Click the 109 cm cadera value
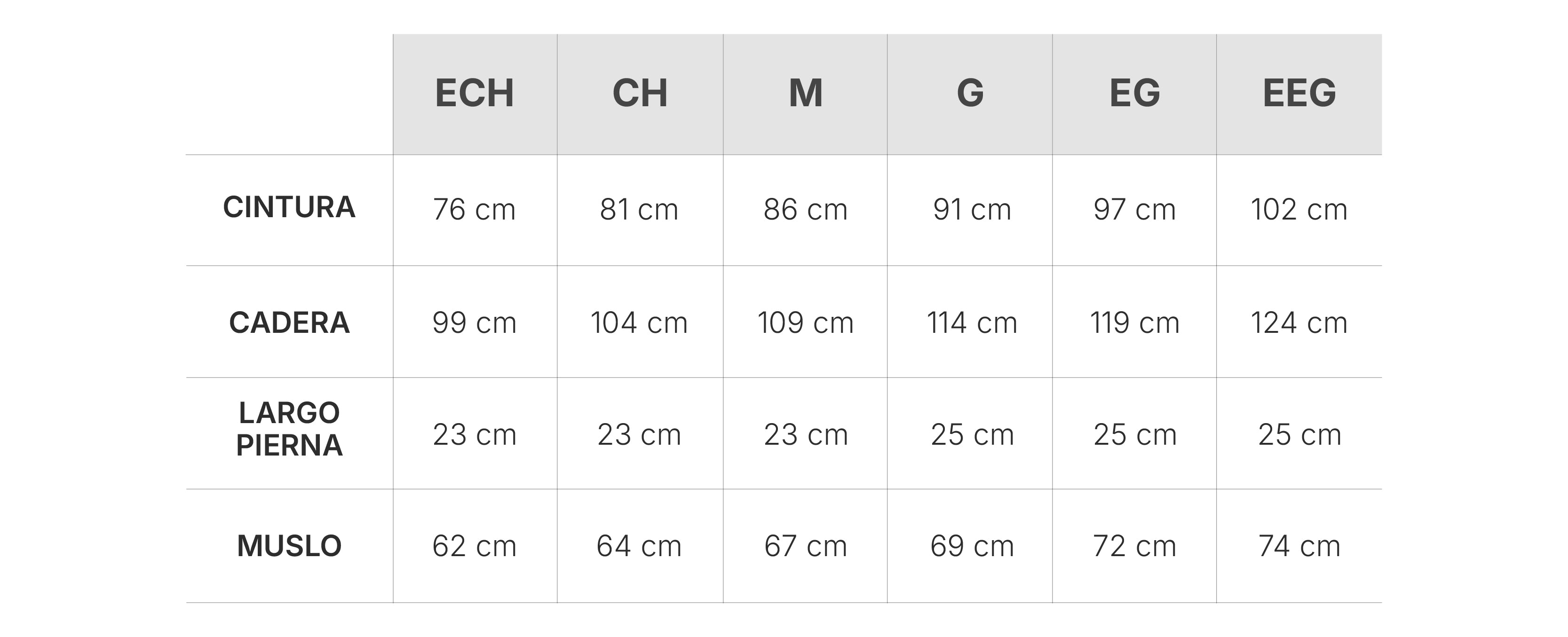1568x637 pixels. 805,323
